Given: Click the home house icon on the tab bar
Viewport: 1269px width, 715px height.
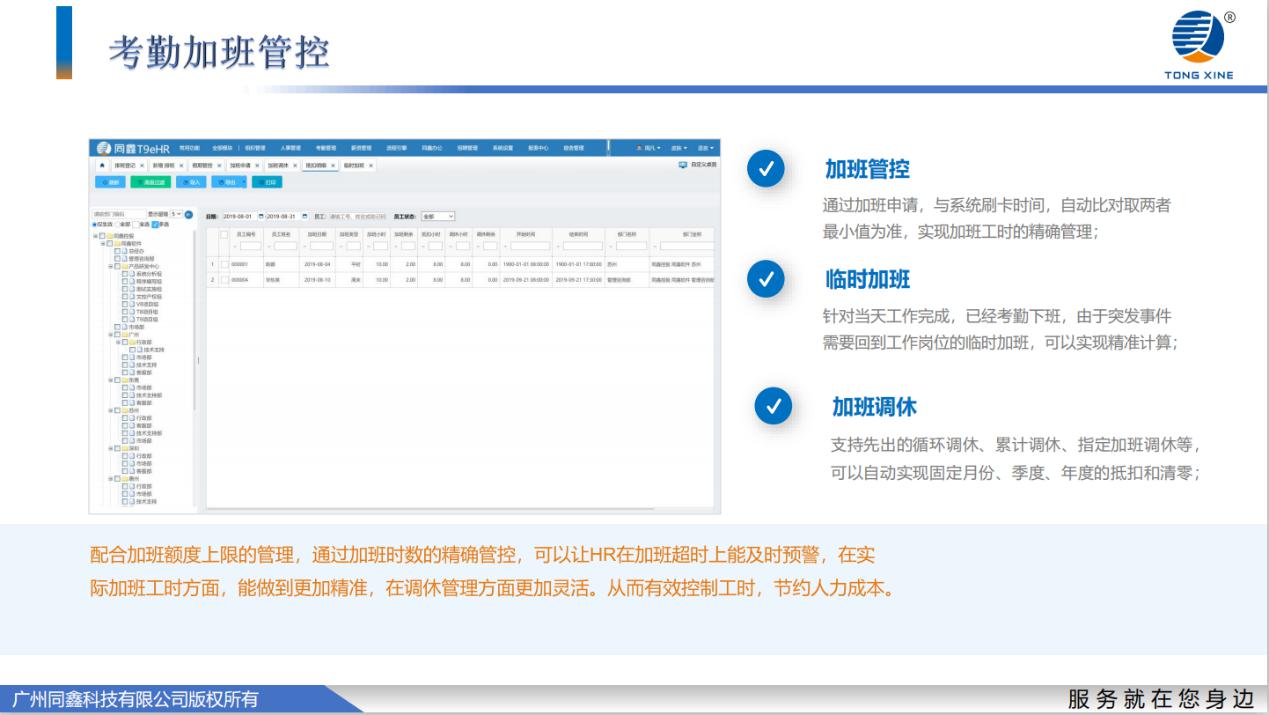Looking at the screenshot, I should pyautogui.click(x=103, y=166).
